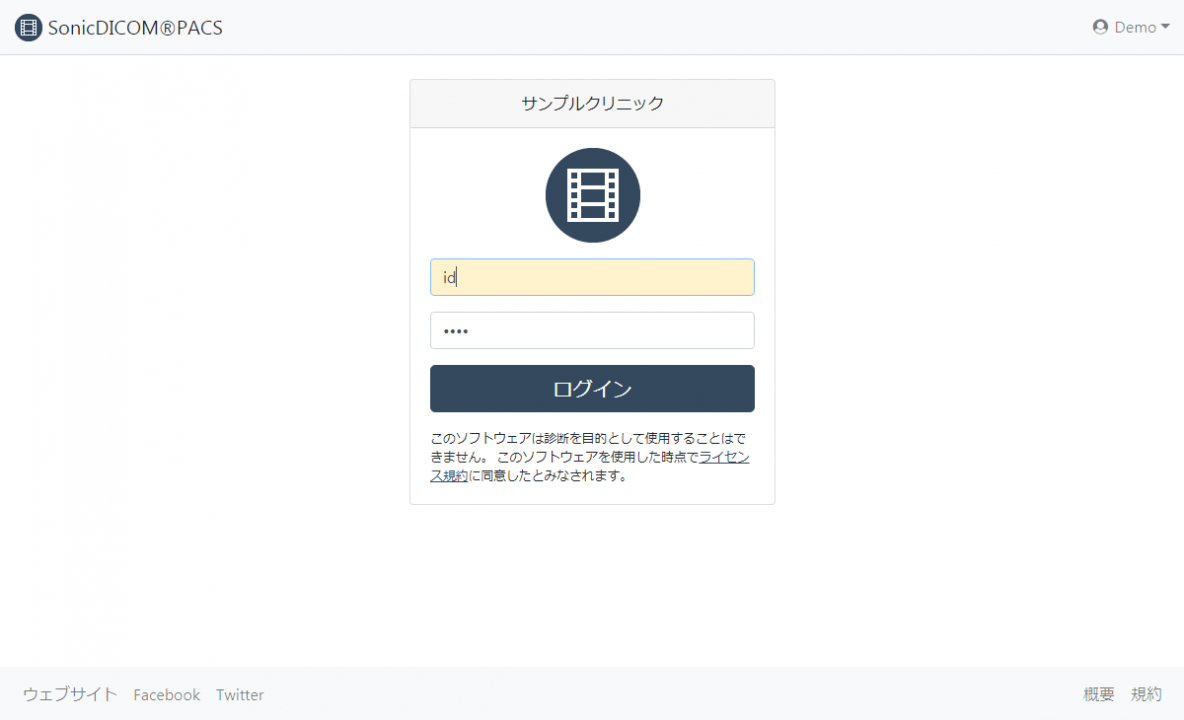Click the large film reel logo in login panel
Image resolution: width=1184 pixels, height=720 pixels.
click(593, 195)
